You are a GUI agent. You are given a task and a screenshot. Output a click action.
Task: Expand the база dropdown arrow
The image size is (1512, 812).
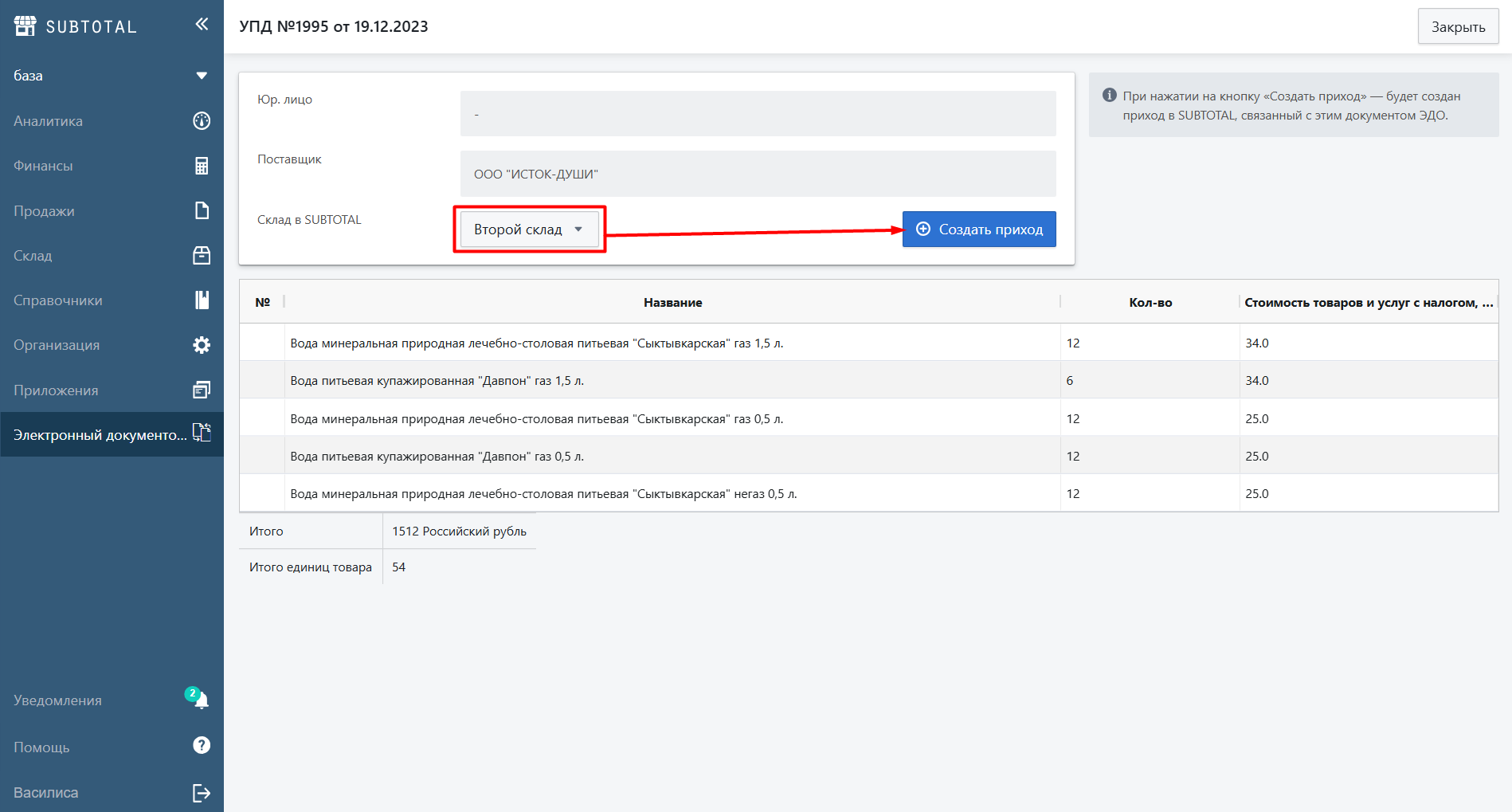[x=202, y=76]
